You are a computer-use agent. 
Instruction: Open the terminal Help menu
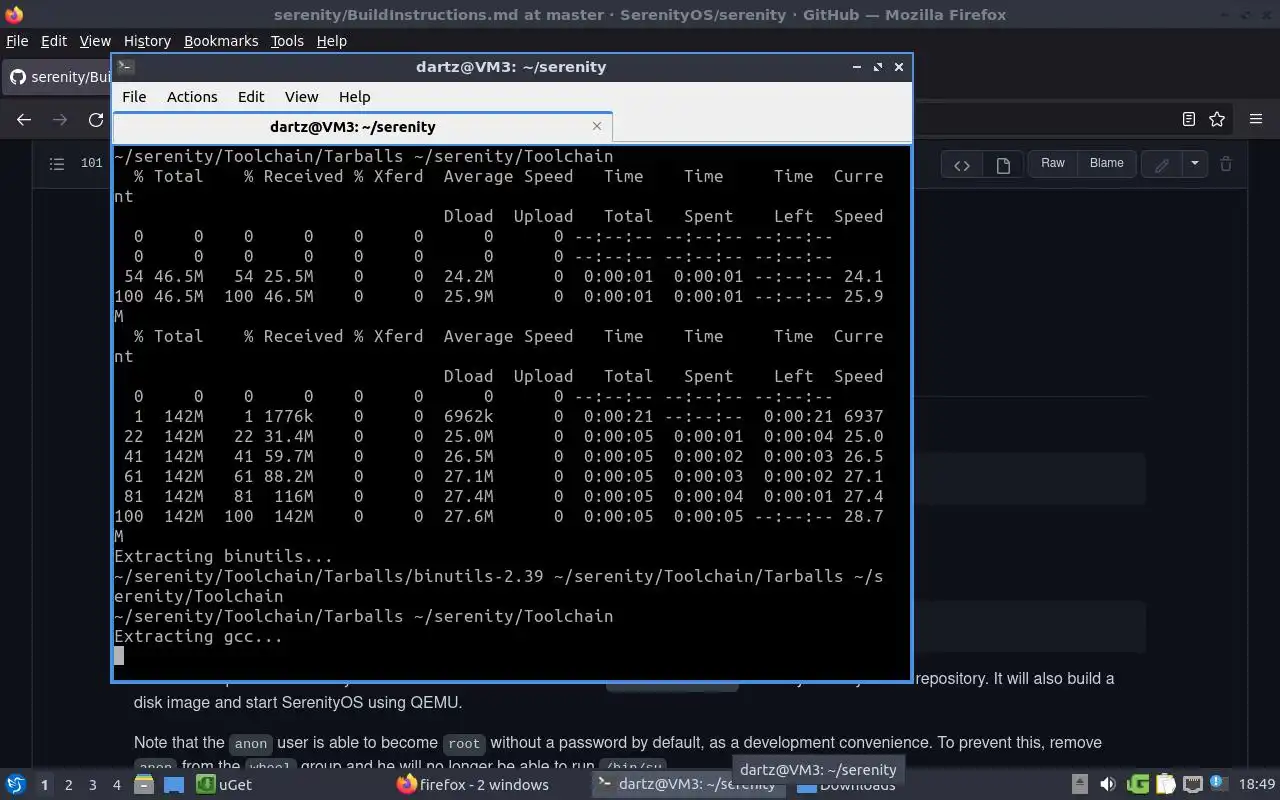coord(354,97)
